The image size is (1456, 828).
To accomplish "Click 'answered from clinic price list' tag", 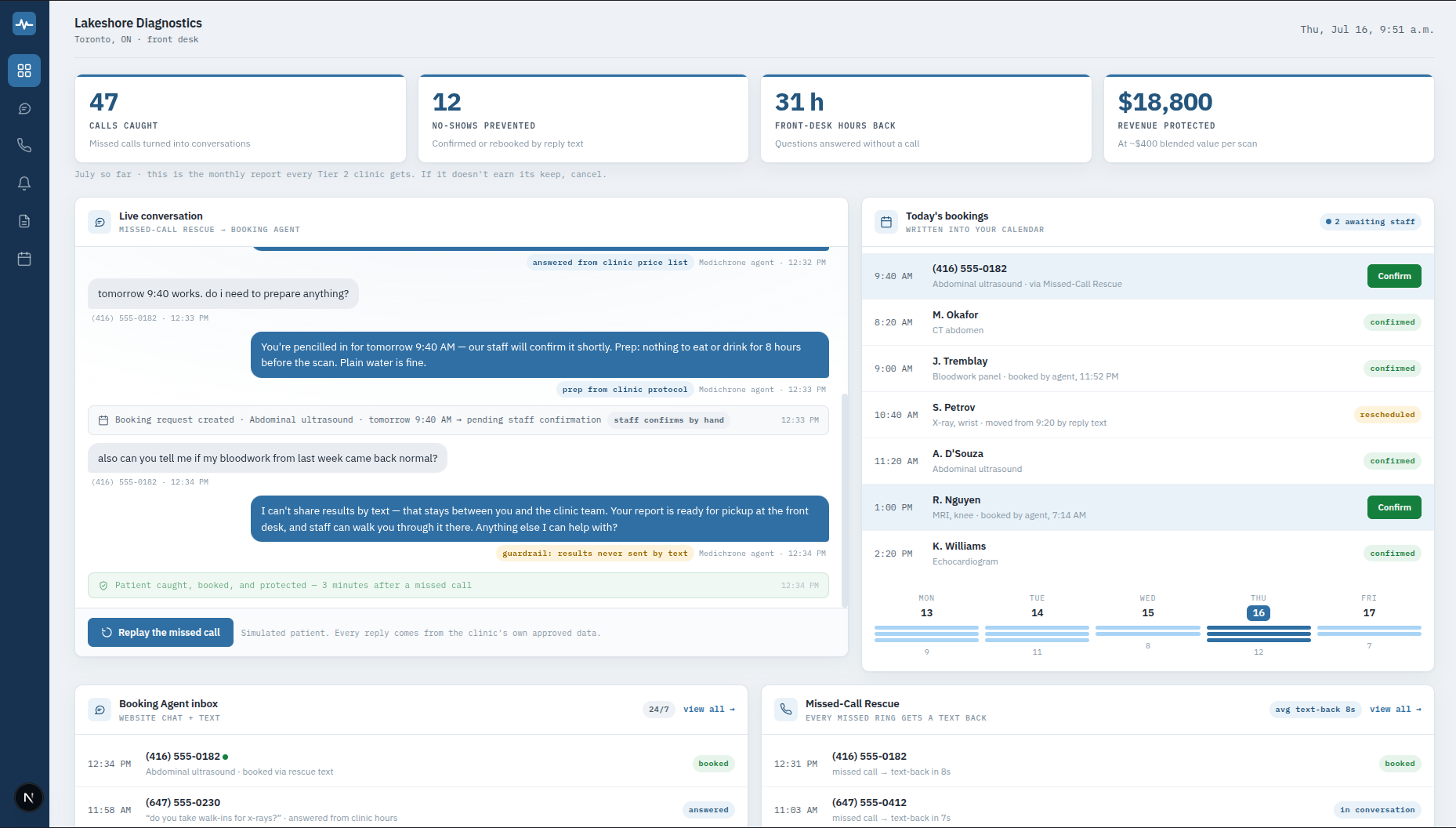I will point(610,263).
